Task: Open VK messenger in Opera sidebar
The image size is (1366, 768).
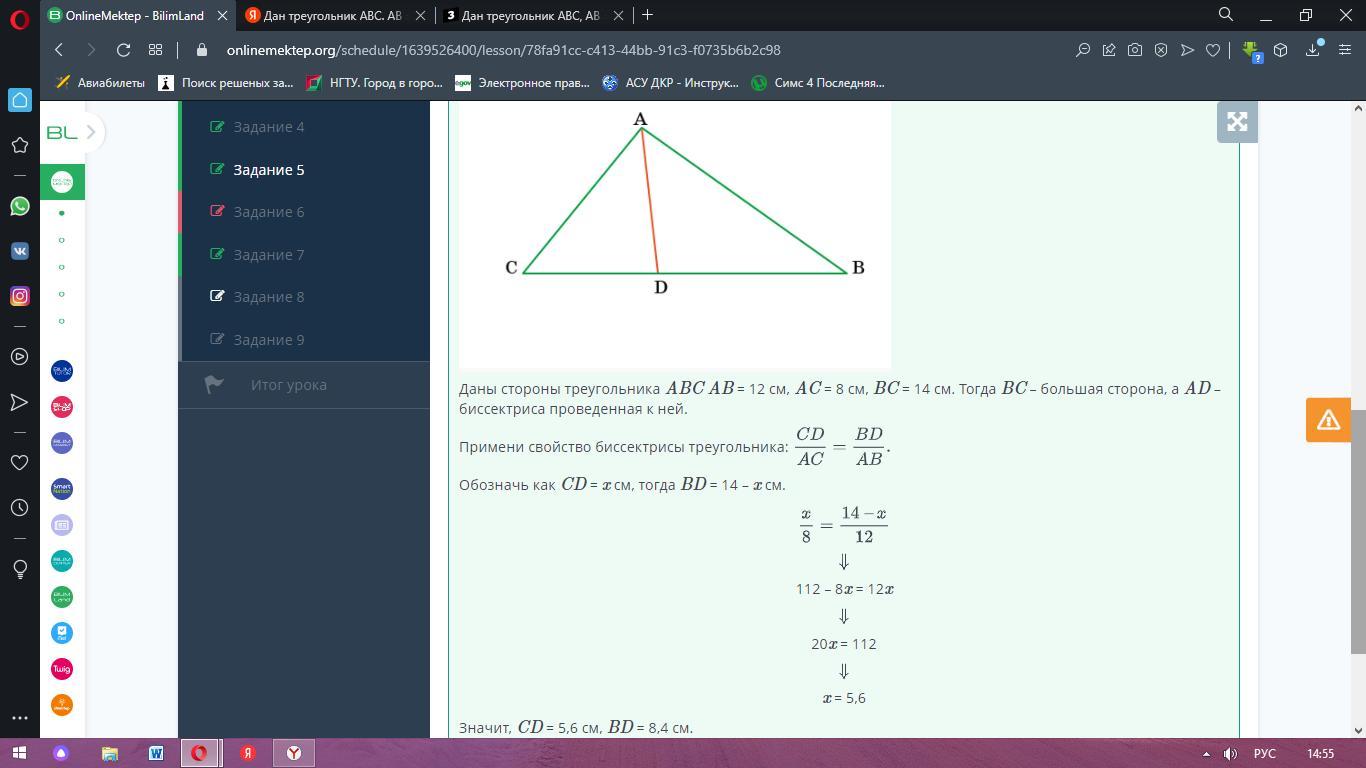Action: pyautogui.click(x=19, y=251)
